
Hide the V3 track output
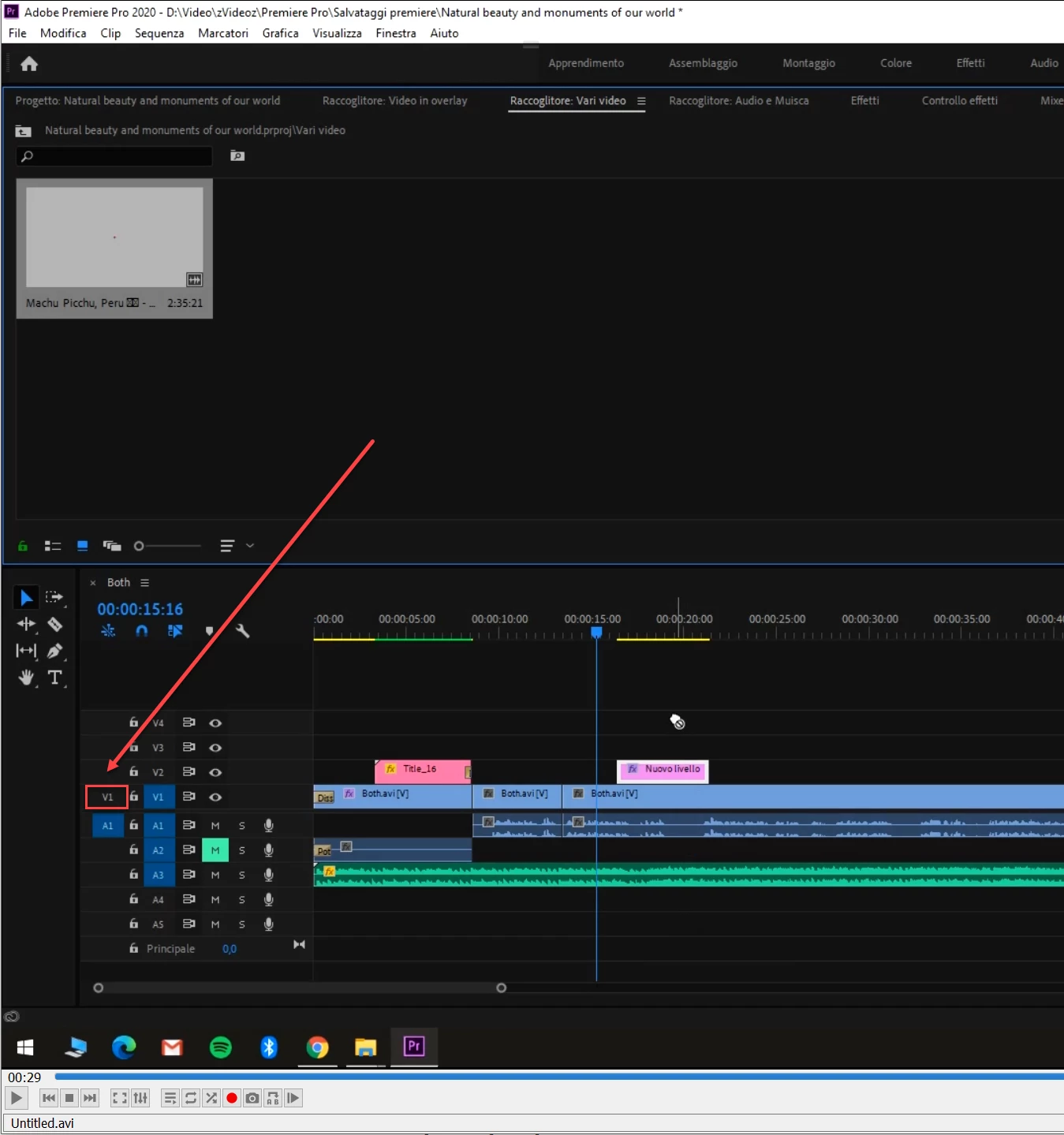click(x=215, y=748)
